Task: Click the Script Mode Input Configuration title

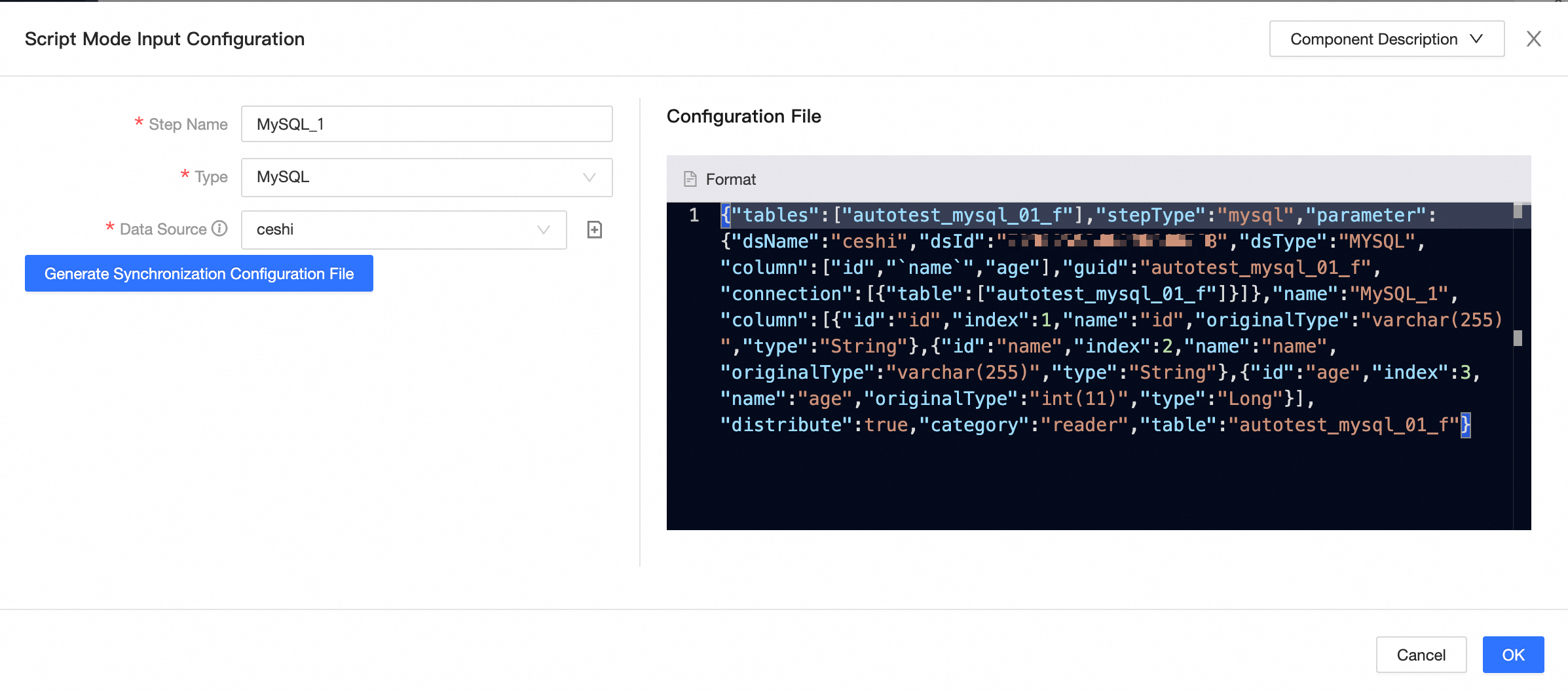Action: [164, 39]
